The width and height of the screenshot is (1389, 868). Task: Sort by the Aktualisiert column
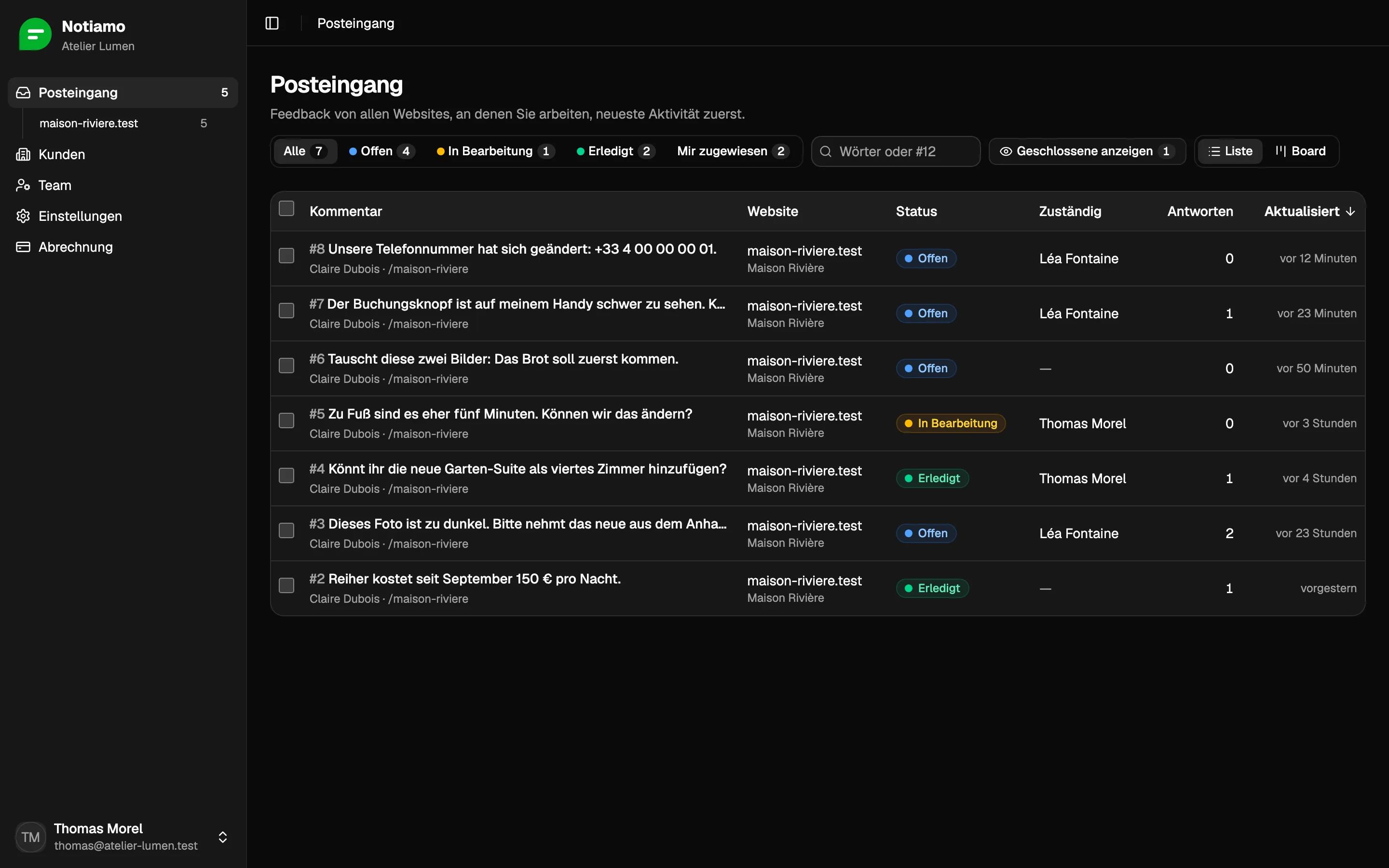coord(1309,211)
